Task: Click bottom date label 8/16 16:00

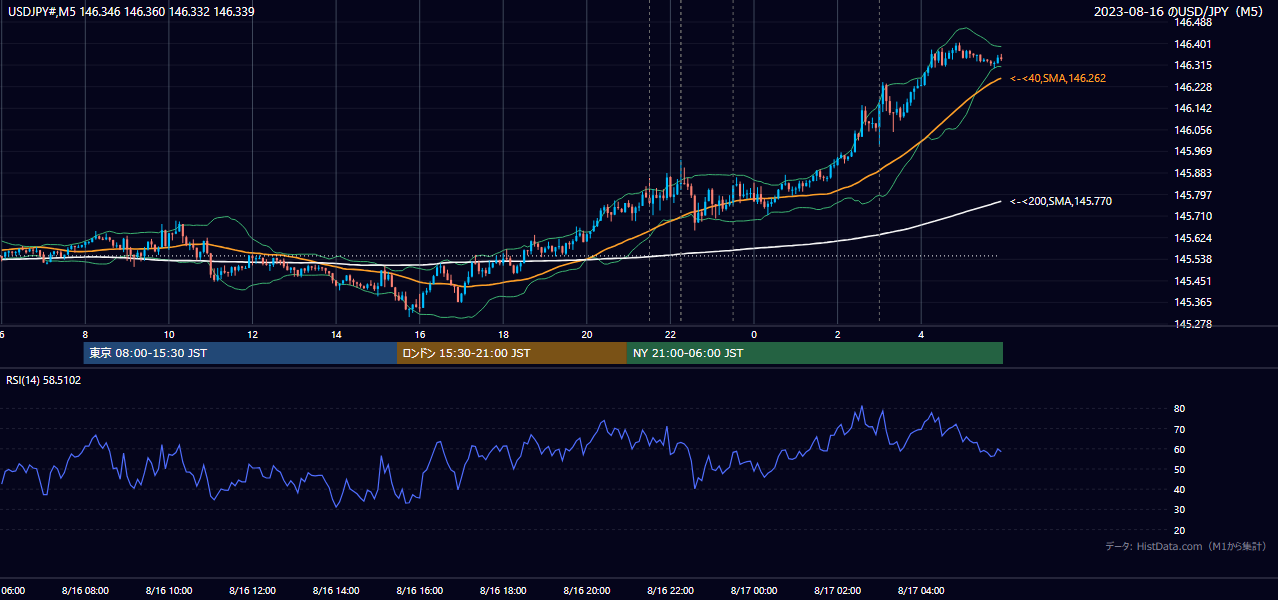Action: [419, 591]
